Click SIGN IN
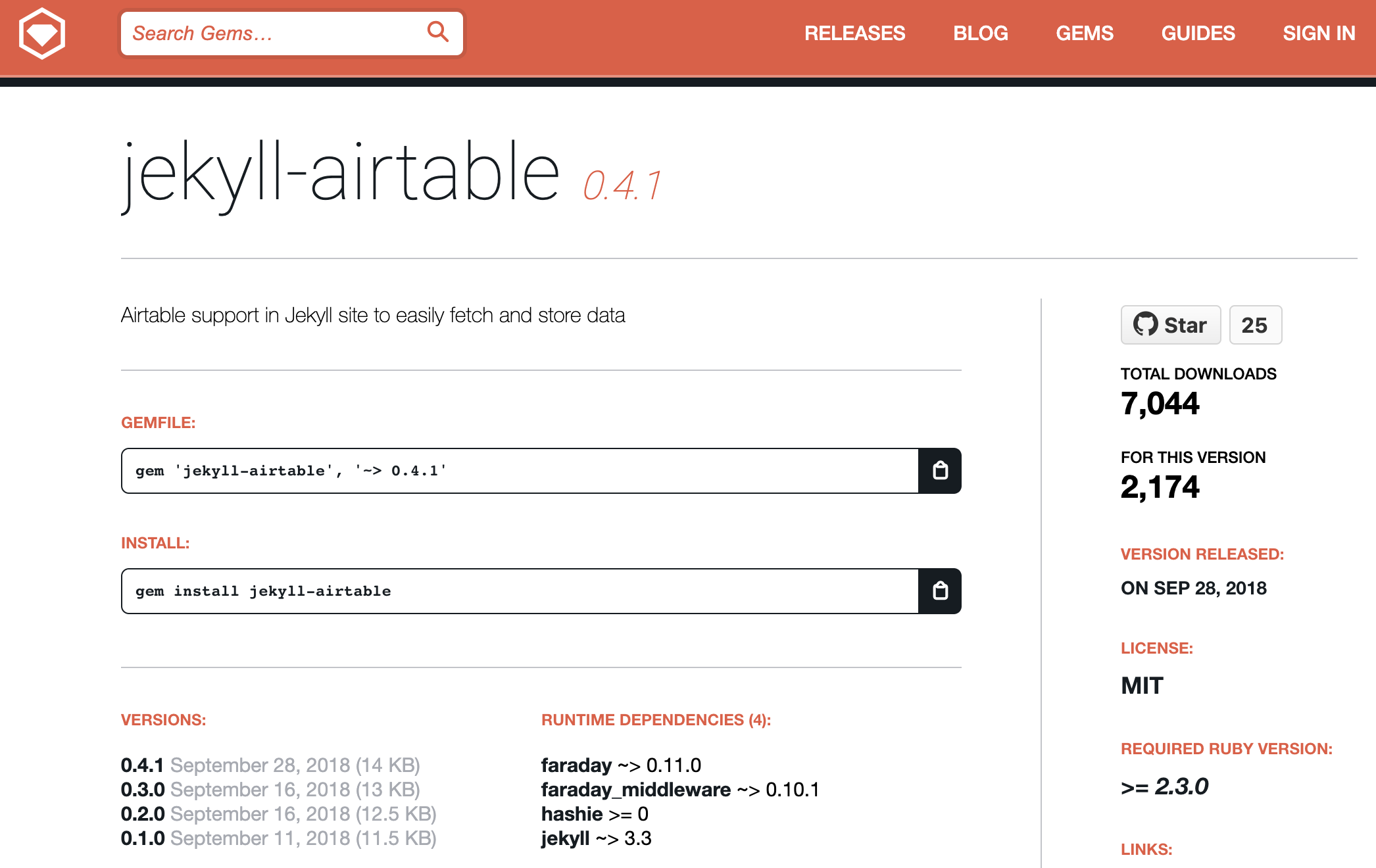This screenshot has height=868, width=1376. tap(1319, 33)
